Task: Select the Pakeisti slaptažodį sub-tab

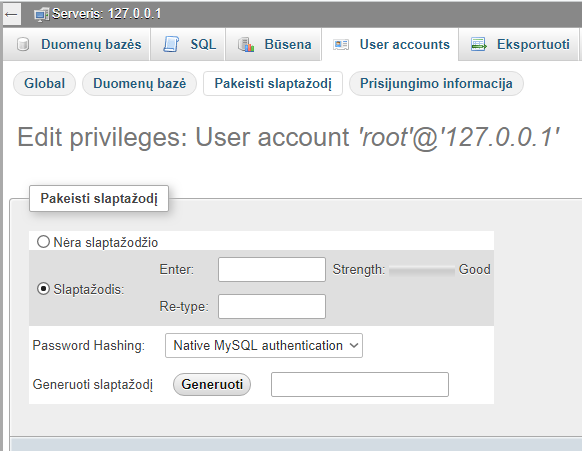Action: pos(273,84)
